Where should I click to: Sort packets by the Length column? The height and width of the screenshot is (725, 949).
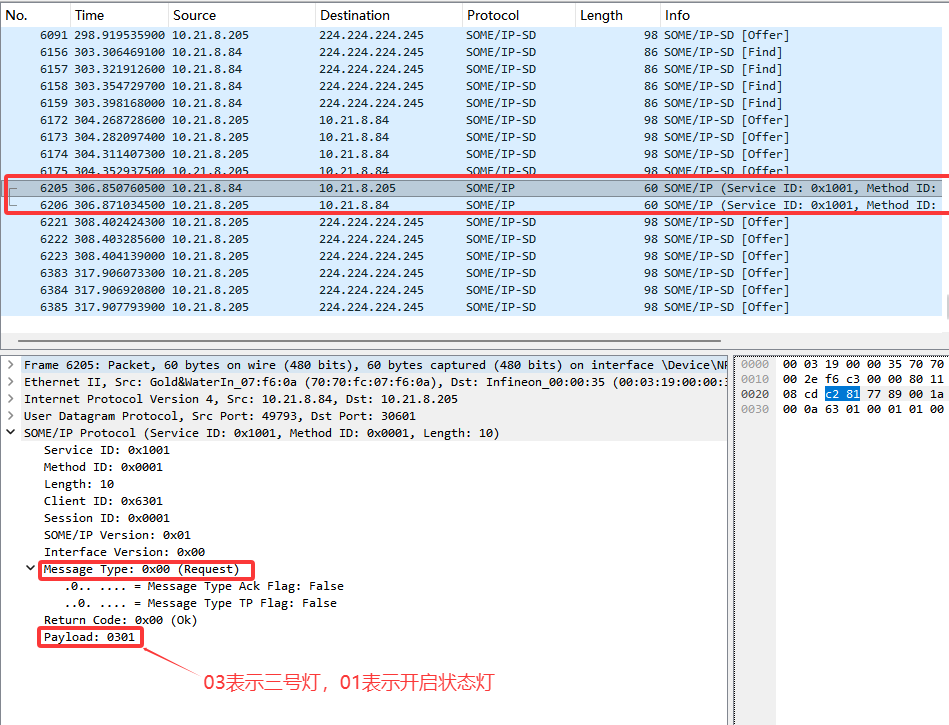pos(617,15)
